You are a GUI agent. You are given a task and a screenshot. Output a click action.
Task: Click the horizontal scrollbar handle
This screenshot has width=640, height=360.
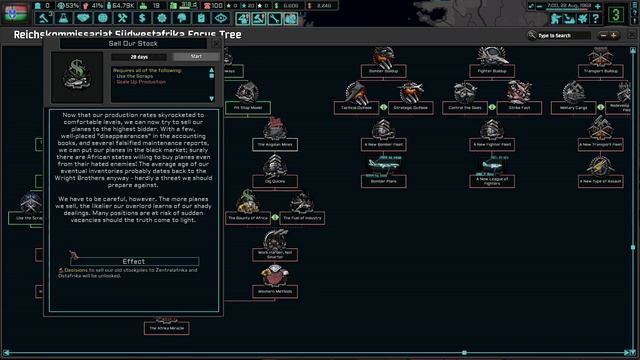[464, 353]
